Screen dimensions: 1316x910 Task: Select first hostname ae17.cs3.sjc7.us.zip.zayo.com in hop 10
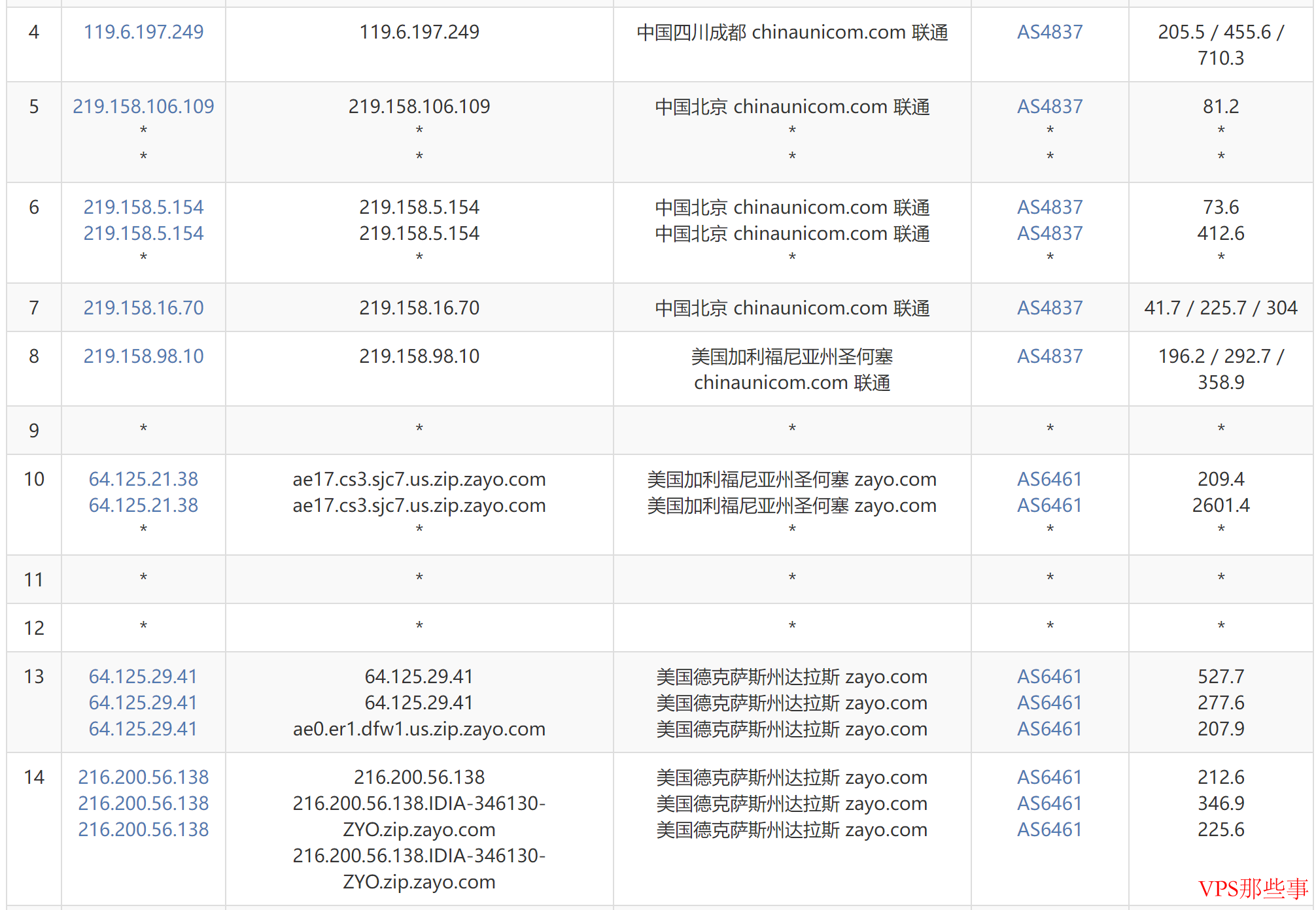pyautogui.click(x=419, y=479)
